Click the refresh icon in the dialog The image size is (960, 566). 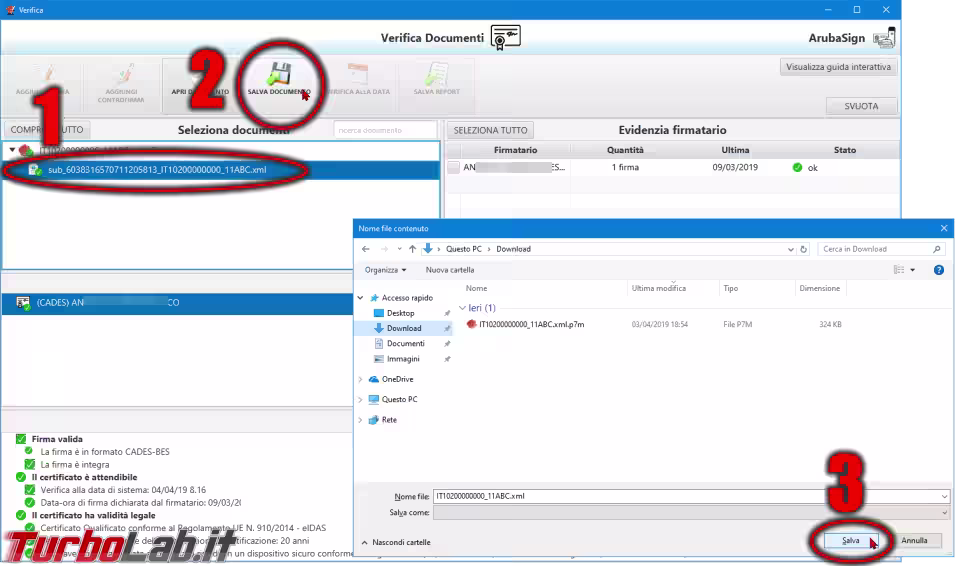click(x=804, y=249)
